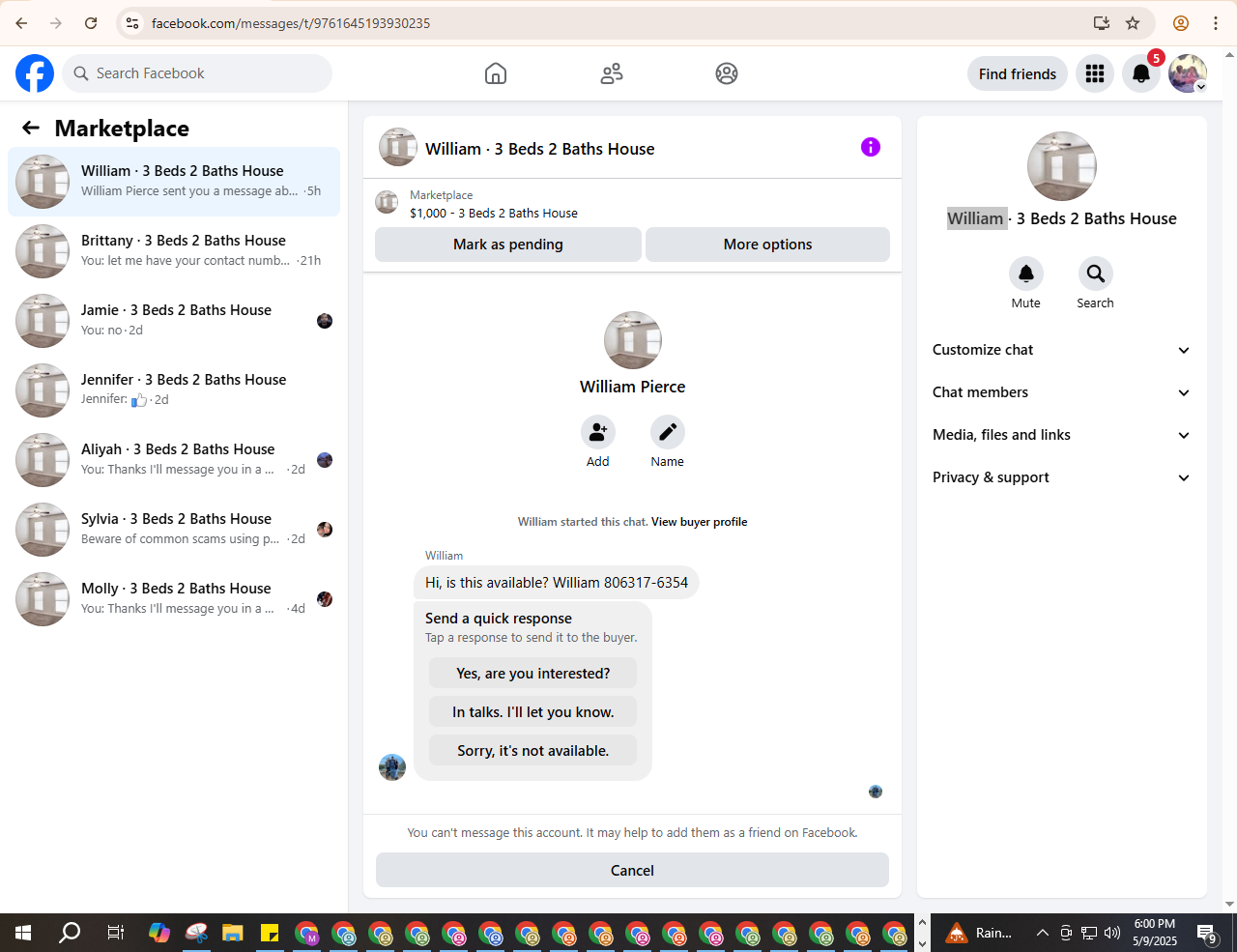The height and width of the screenshot is (952, 1237).
Task: Mute the conversation with the bell icon
Action: (x=1026, y=274)
